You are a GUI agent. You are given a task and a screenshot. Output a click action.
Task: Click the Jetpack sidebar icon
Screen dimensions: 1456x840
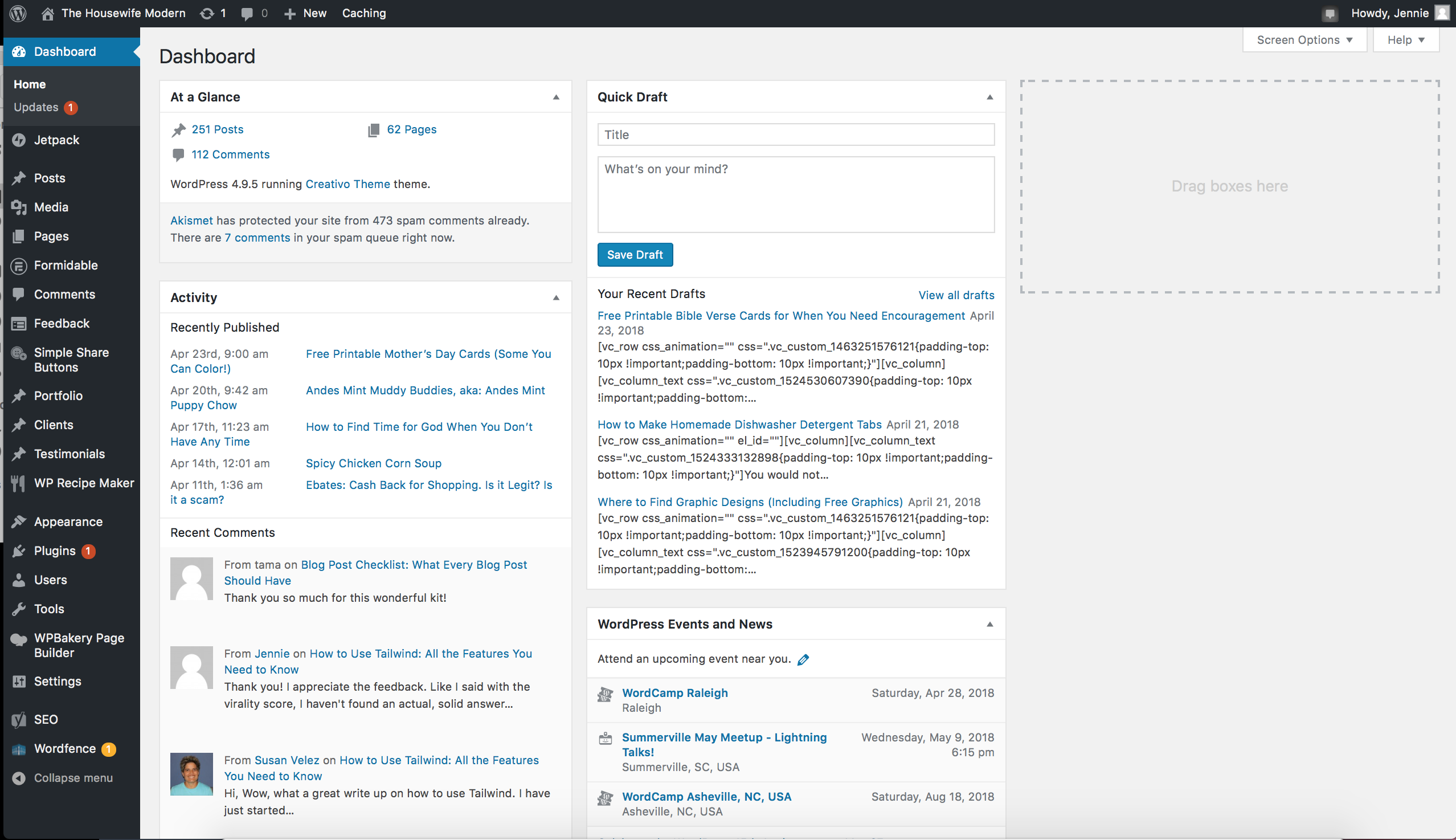(19, 140)
